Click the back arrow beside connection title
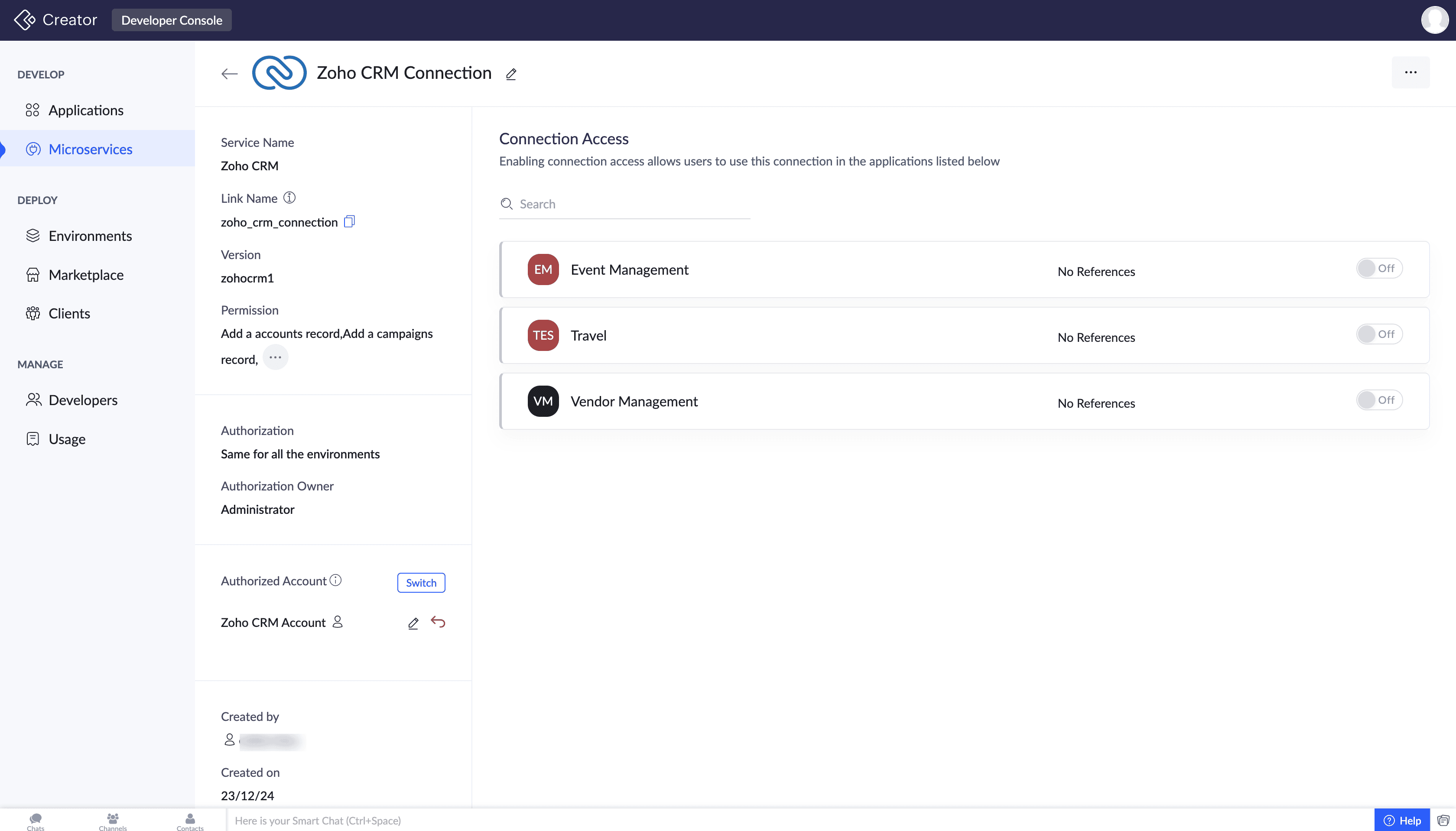This screenshot has width=1456, height=831. tap(229, 74)
